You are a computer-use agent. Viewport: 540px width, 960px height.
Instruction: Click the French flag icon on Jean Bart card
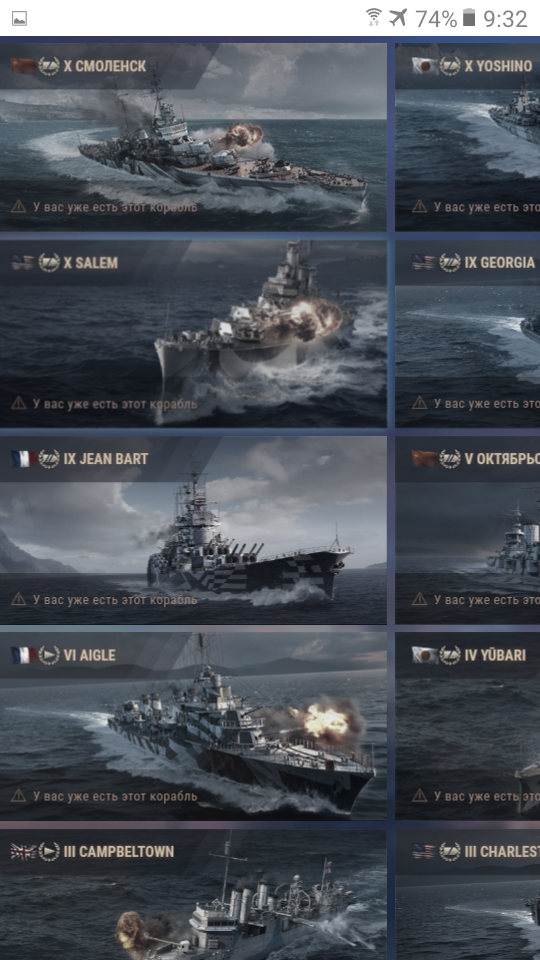pos(23,459)
